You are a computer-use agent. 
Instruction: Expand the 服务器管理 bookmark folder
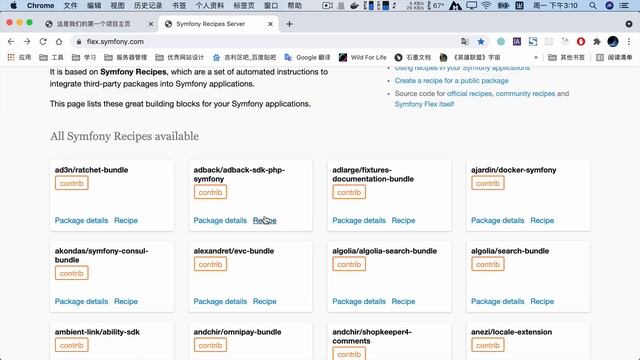(x=125, y=57)
